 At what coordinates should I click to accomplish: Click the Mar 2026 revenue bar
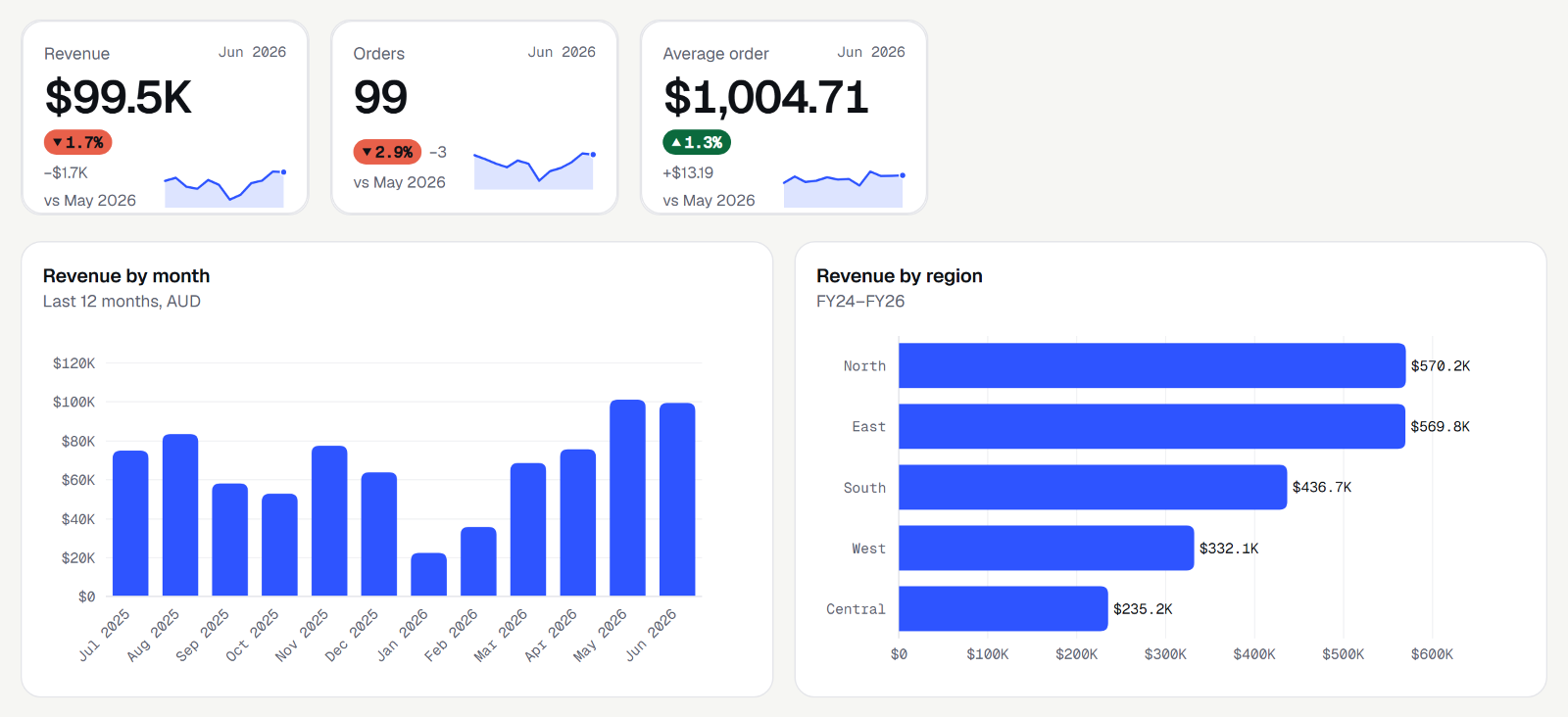(528, 529)
